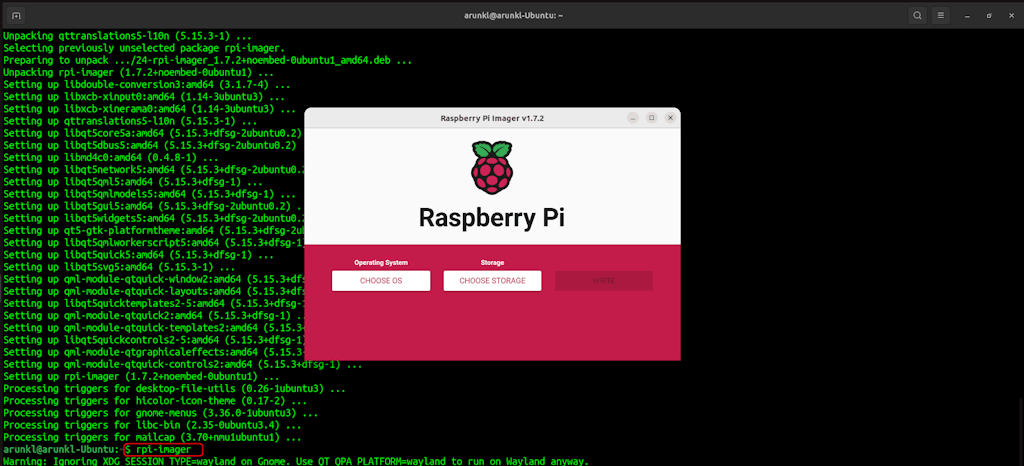Restore the terminal window size
This screenshot has width=1024, height=466.
tap(989, 15)
